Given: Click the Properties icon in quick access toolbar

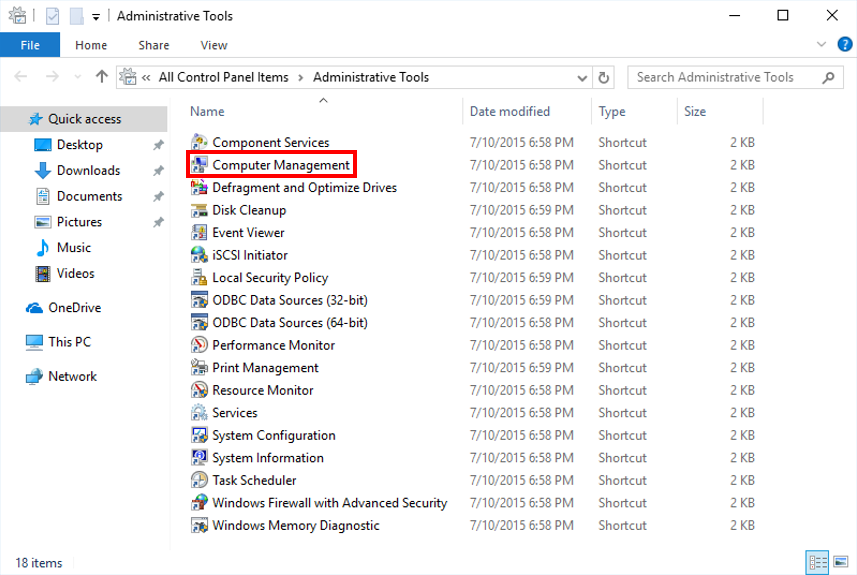Looking at the screenshot, I should click(52, 16).
